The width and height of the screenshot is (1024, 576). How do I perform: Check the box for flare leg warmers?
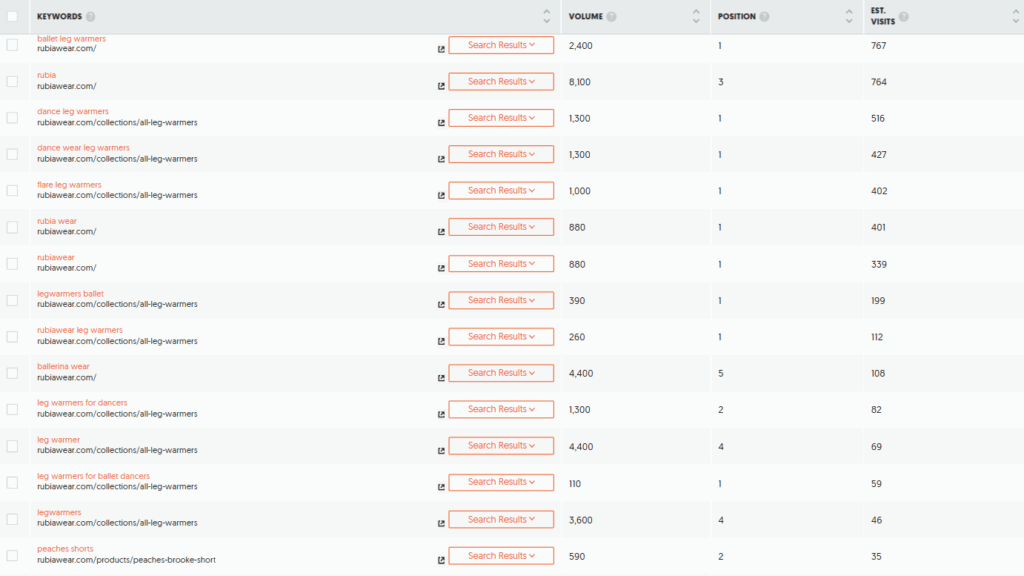pos(12,191)
